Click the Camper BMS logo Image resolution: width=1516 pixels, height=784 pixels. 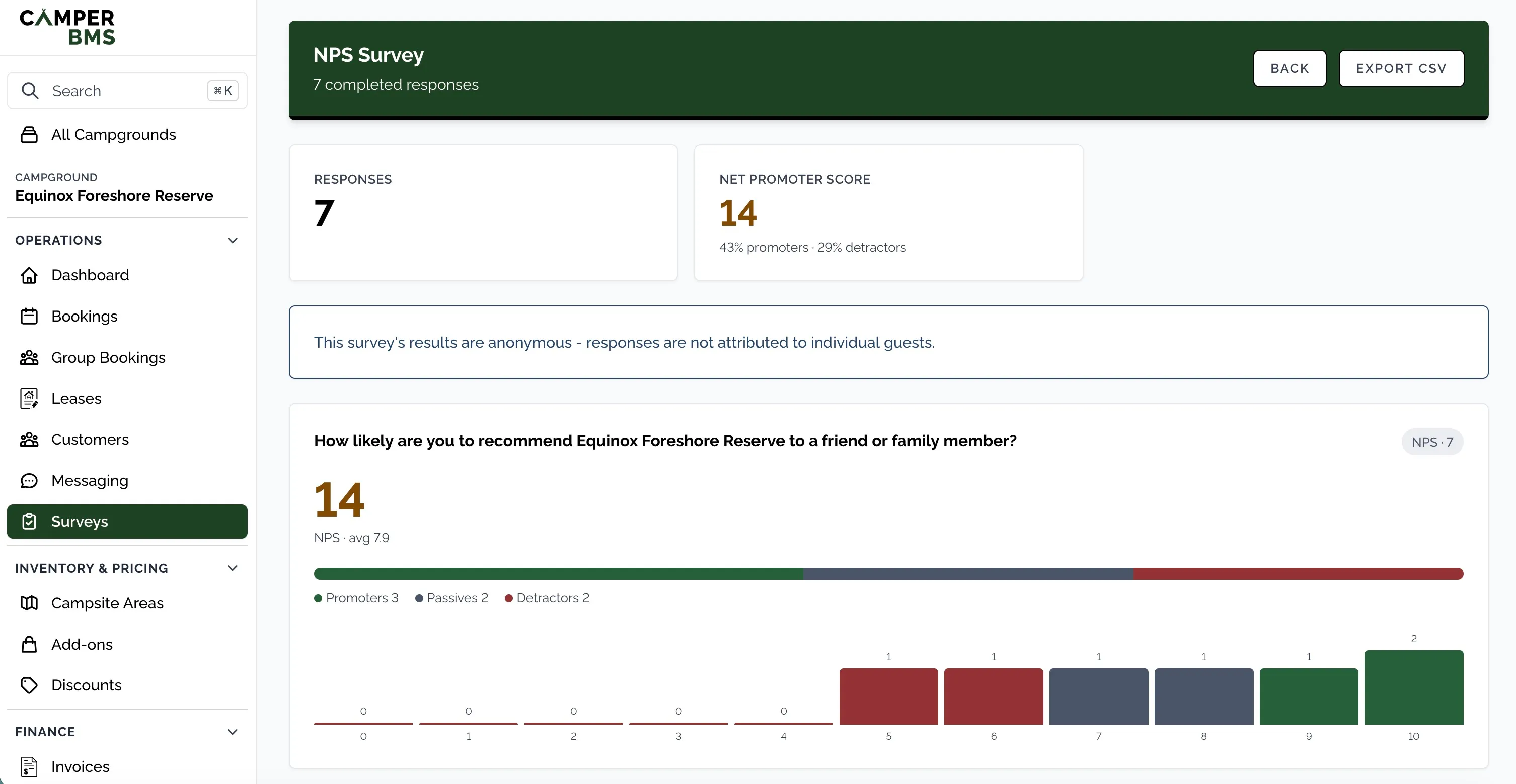point(67,27)
